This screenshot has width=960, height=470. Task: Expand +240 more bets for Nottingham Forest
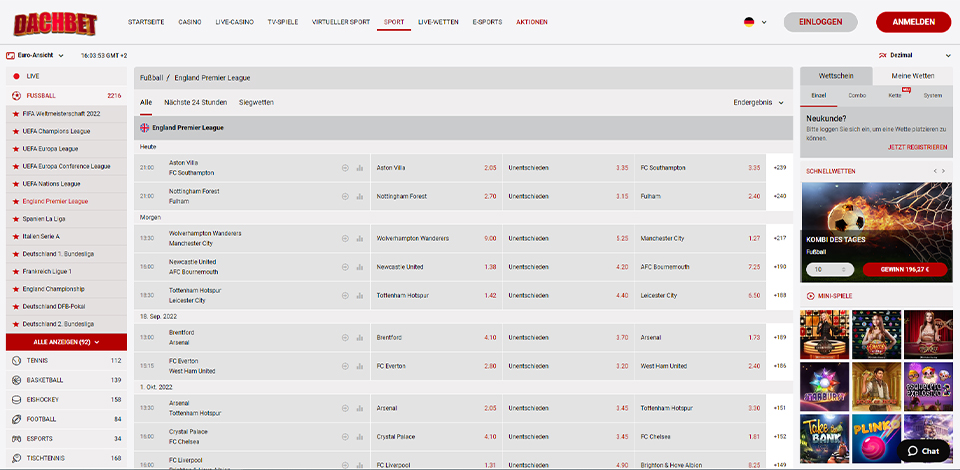coord(779,196)
